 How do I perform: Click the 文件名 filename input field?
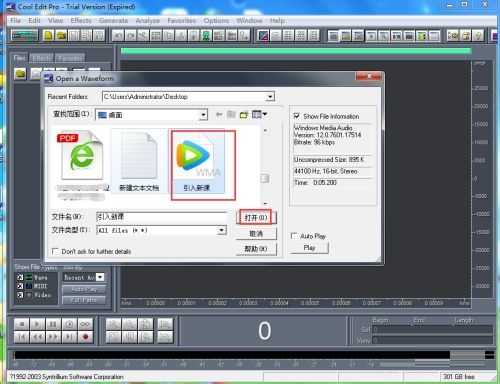coord(162,217)
